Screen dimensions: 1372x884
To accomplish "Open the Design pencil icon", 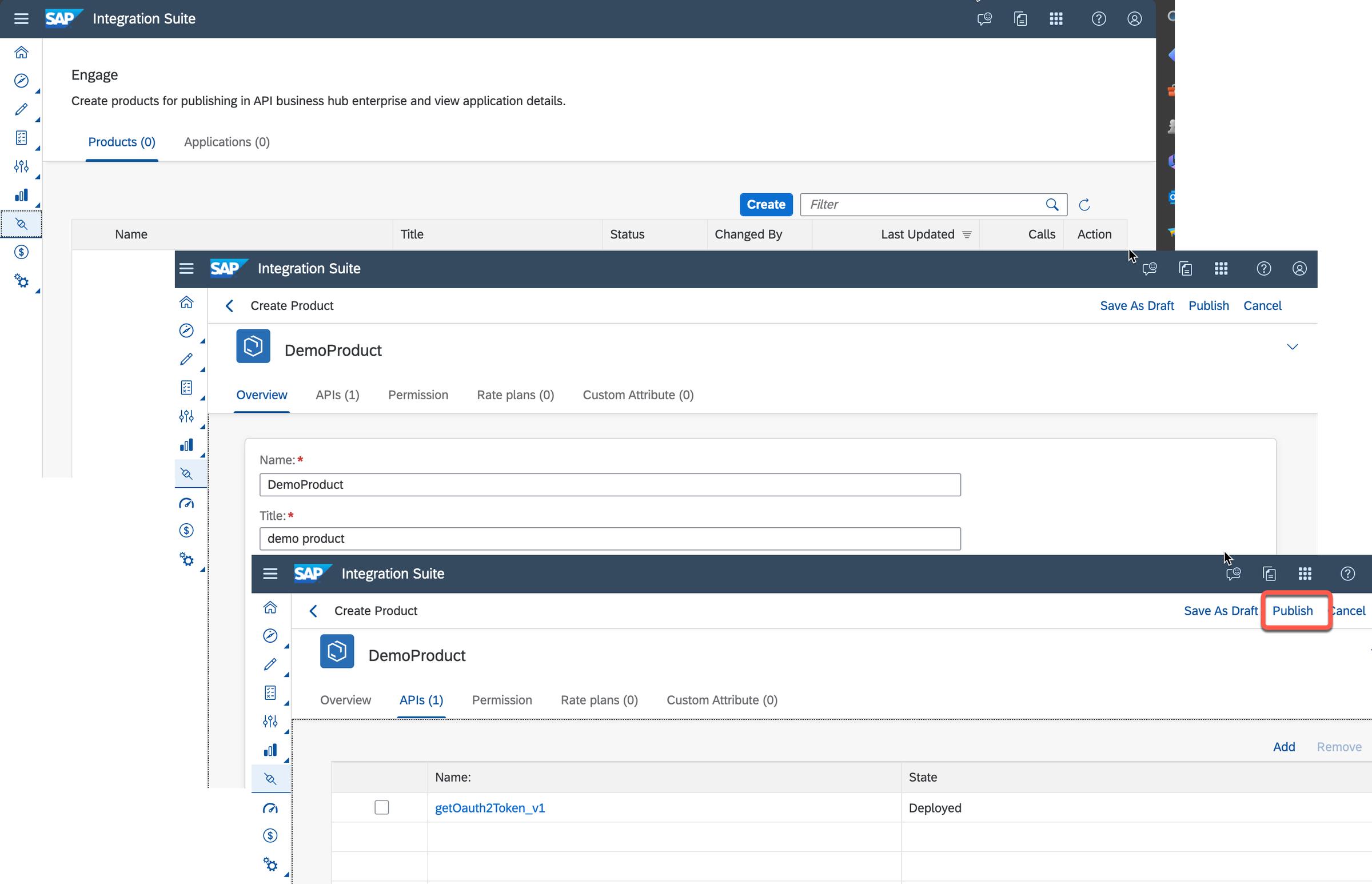I will coord(22,109).
